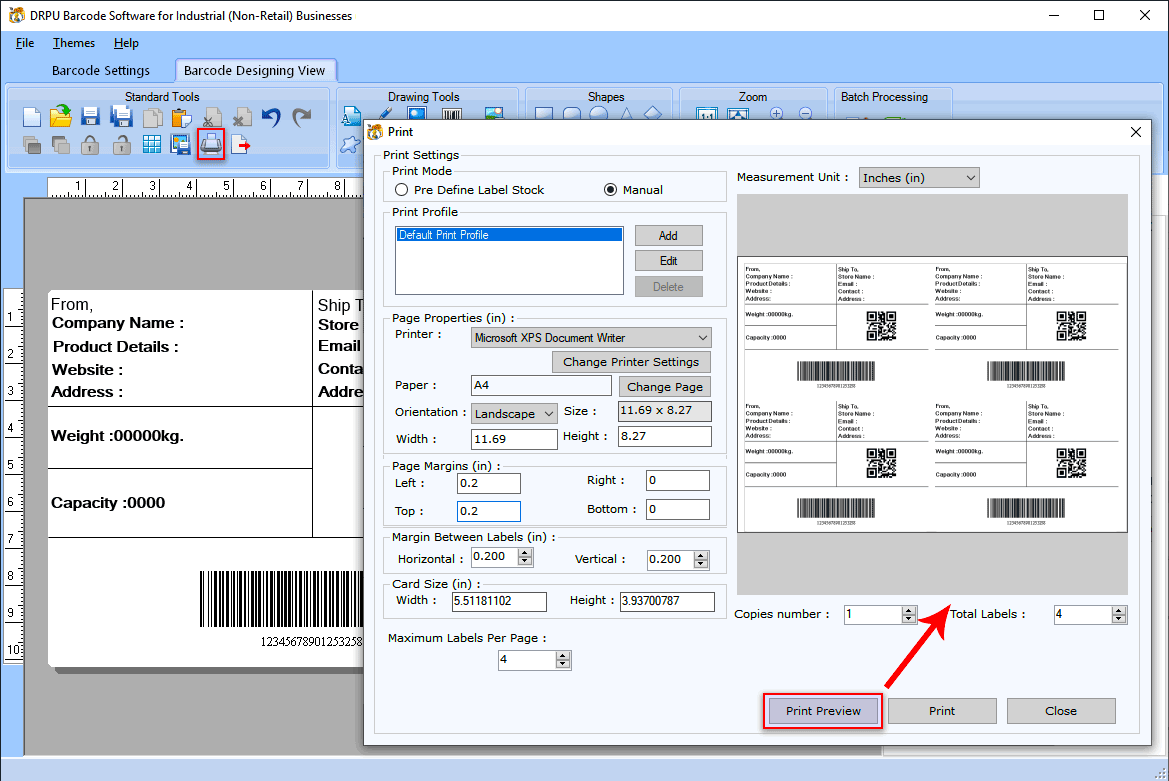The width and height of the screenshot is (1169, 781).
Task: Select the star shape drawing tool icon
Action: 349,145
